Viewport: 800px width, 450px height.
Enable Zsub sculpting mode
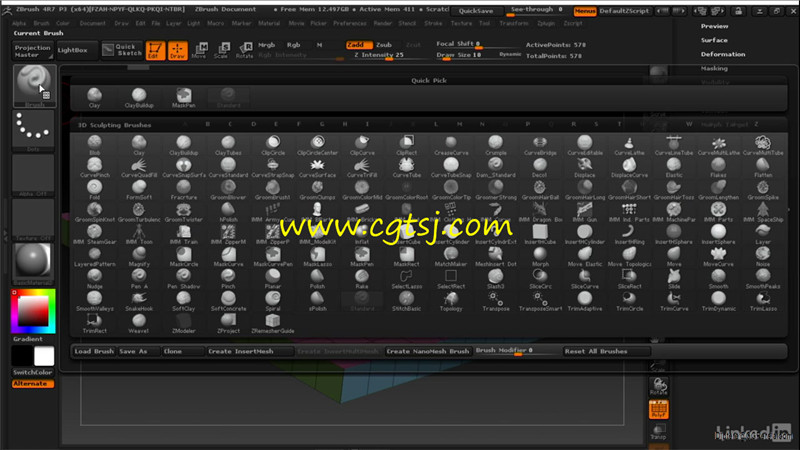pos(384,45)
